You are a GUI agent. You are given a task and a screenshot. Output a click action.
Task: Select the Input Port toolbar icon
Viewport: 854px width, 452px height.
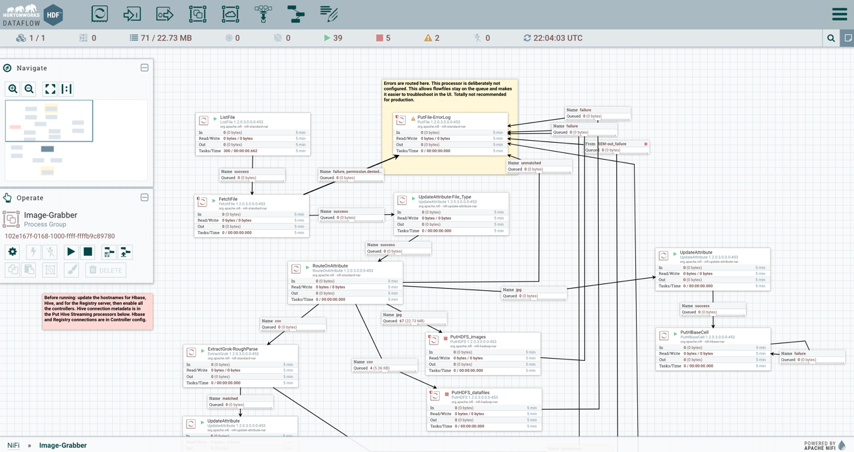(x=132, y=14)
